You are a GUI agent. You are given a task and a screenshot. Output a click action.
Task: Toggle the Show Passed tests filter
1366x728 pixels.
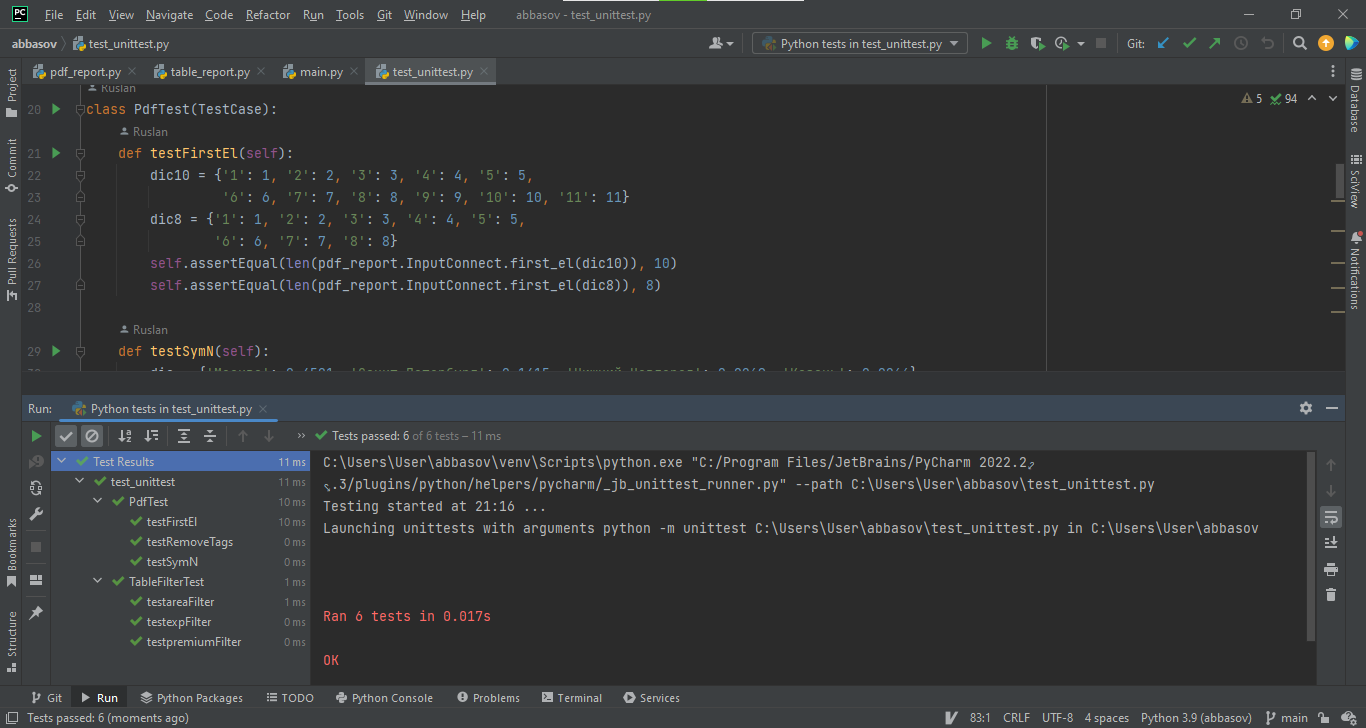(66, 436)
